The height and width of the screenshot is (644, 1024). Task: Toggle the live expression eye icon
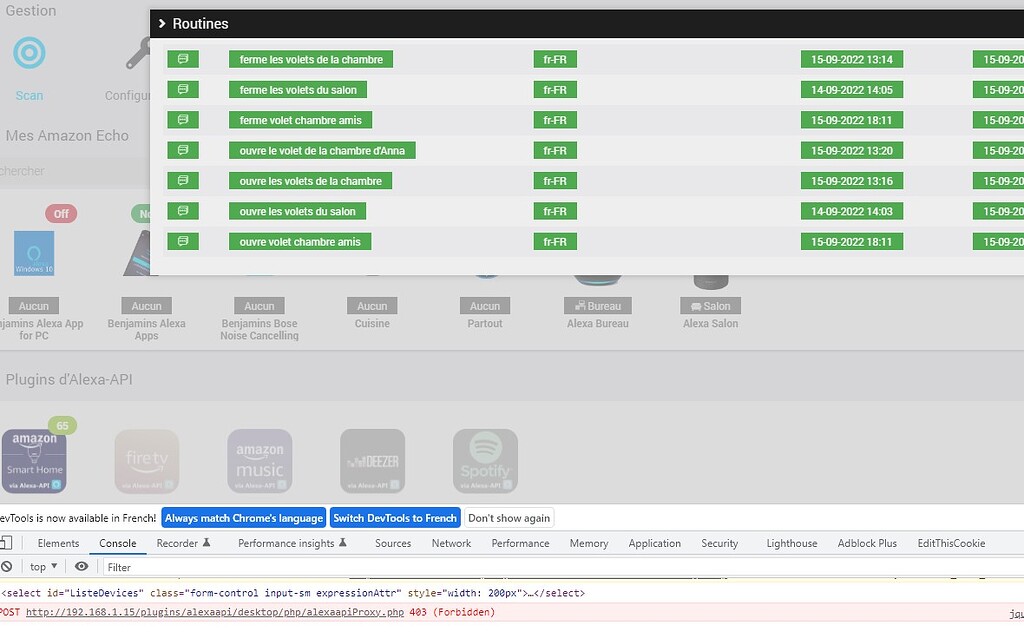(82, 566)
